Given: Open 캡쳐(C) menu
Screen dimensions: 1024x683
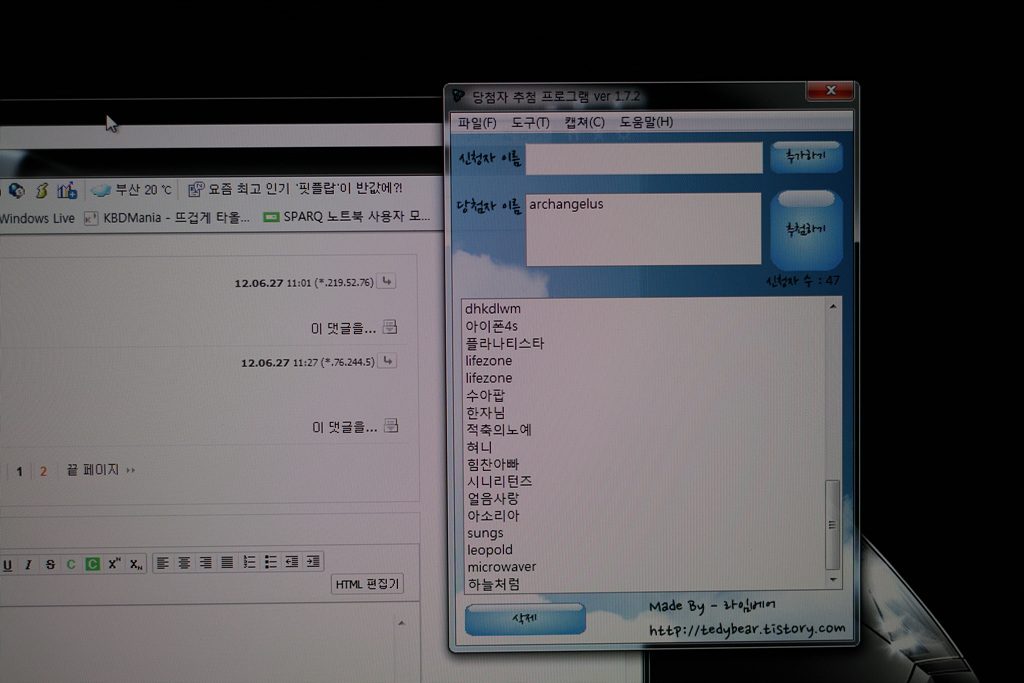Looking at the screenshot, I should [584, 122].
